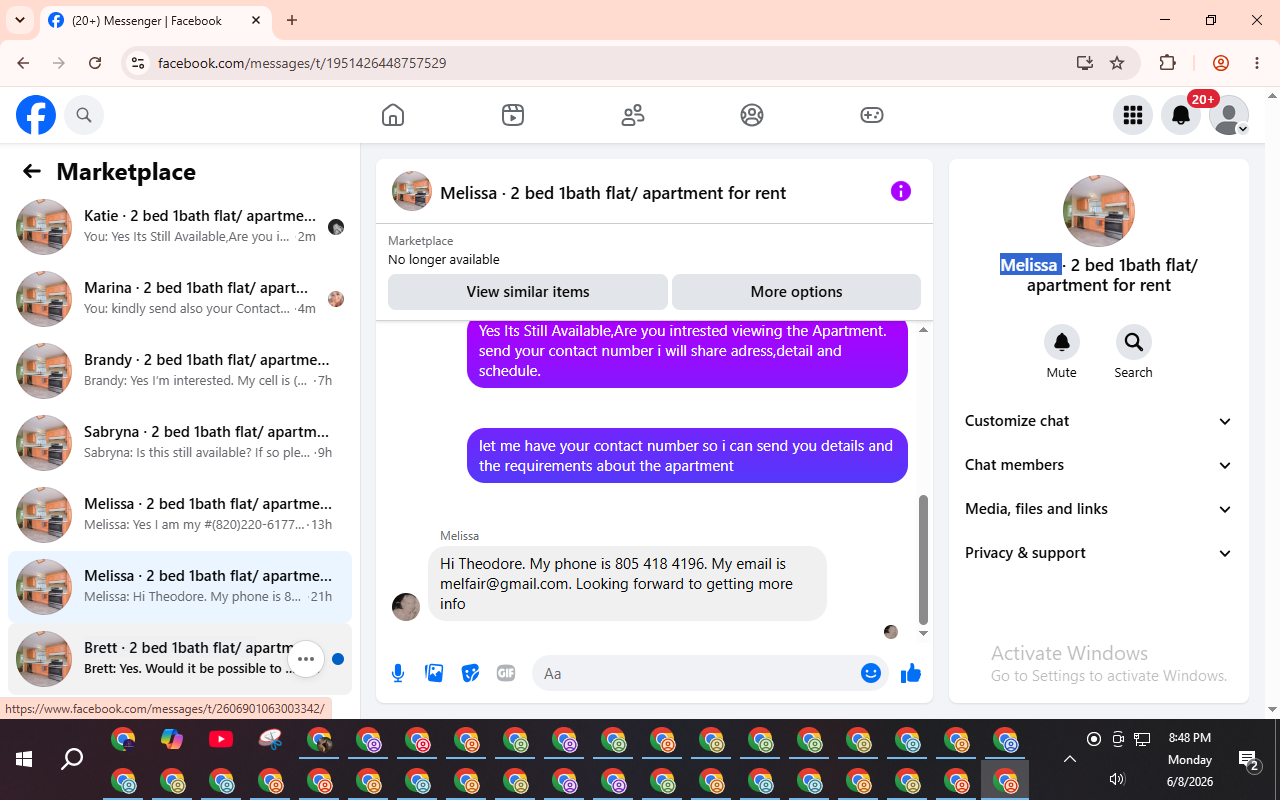Show hidden system tray icons
The image size is (1280, 800).
[1070, 759]
